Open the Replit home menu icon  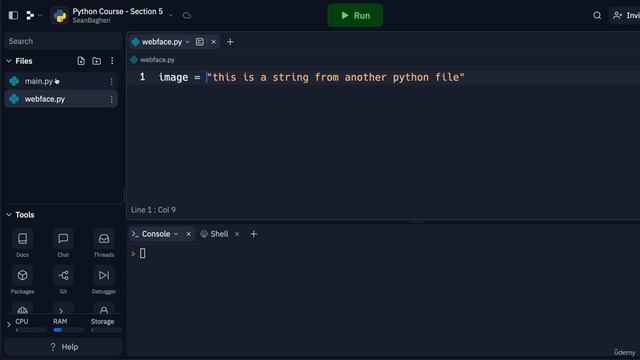[x=30, y=16]
